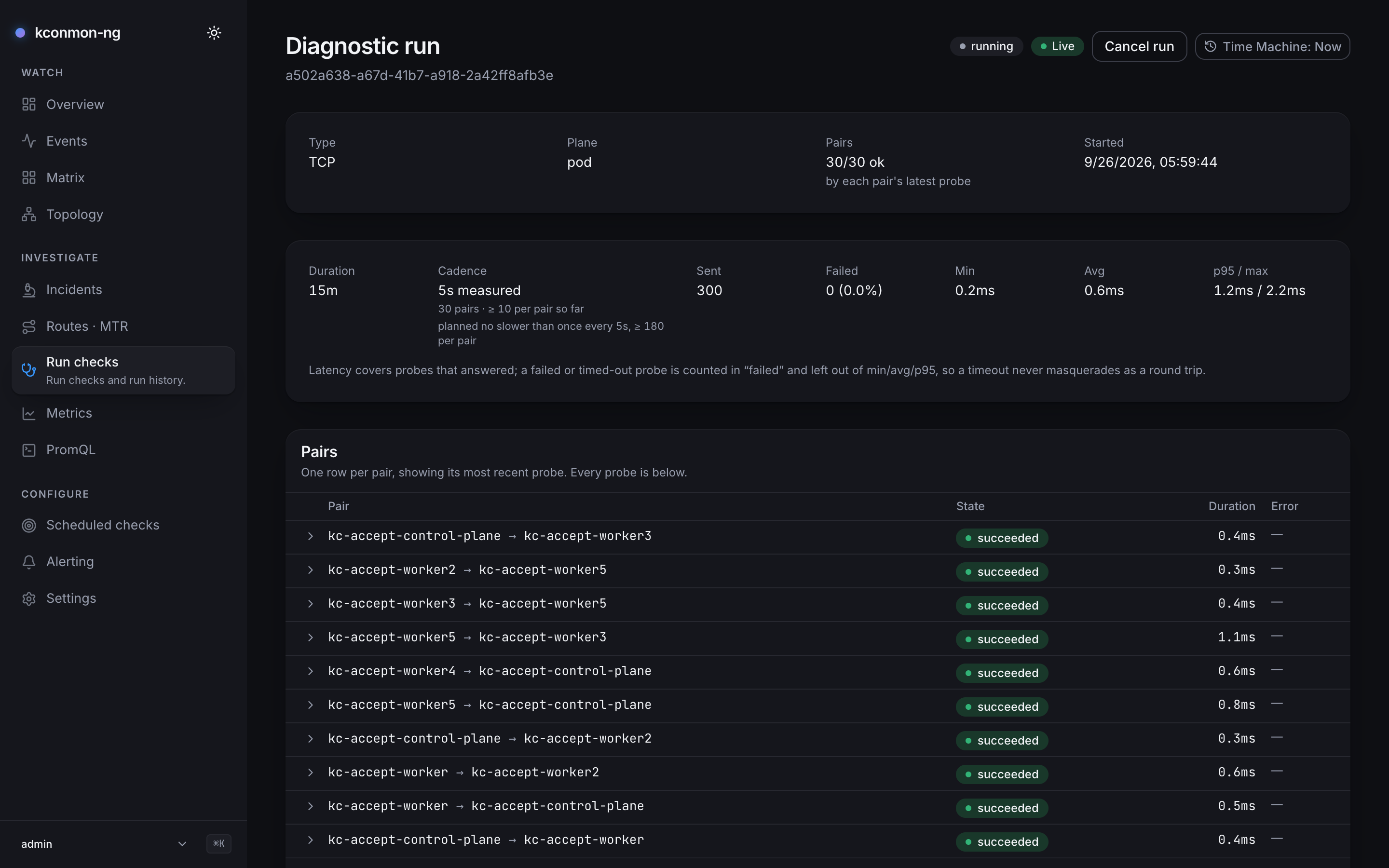Click the Pair column header
The height and width of the screenshot is (868, 1389).
[338, 506]
